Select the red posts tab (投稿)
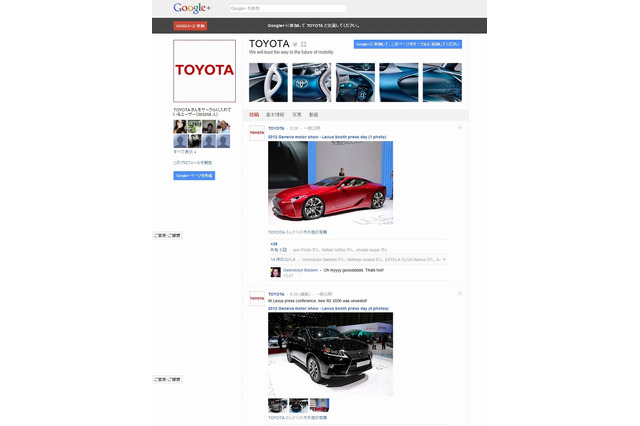Screen dimensions: 640x426 click(x=254, y=115)
